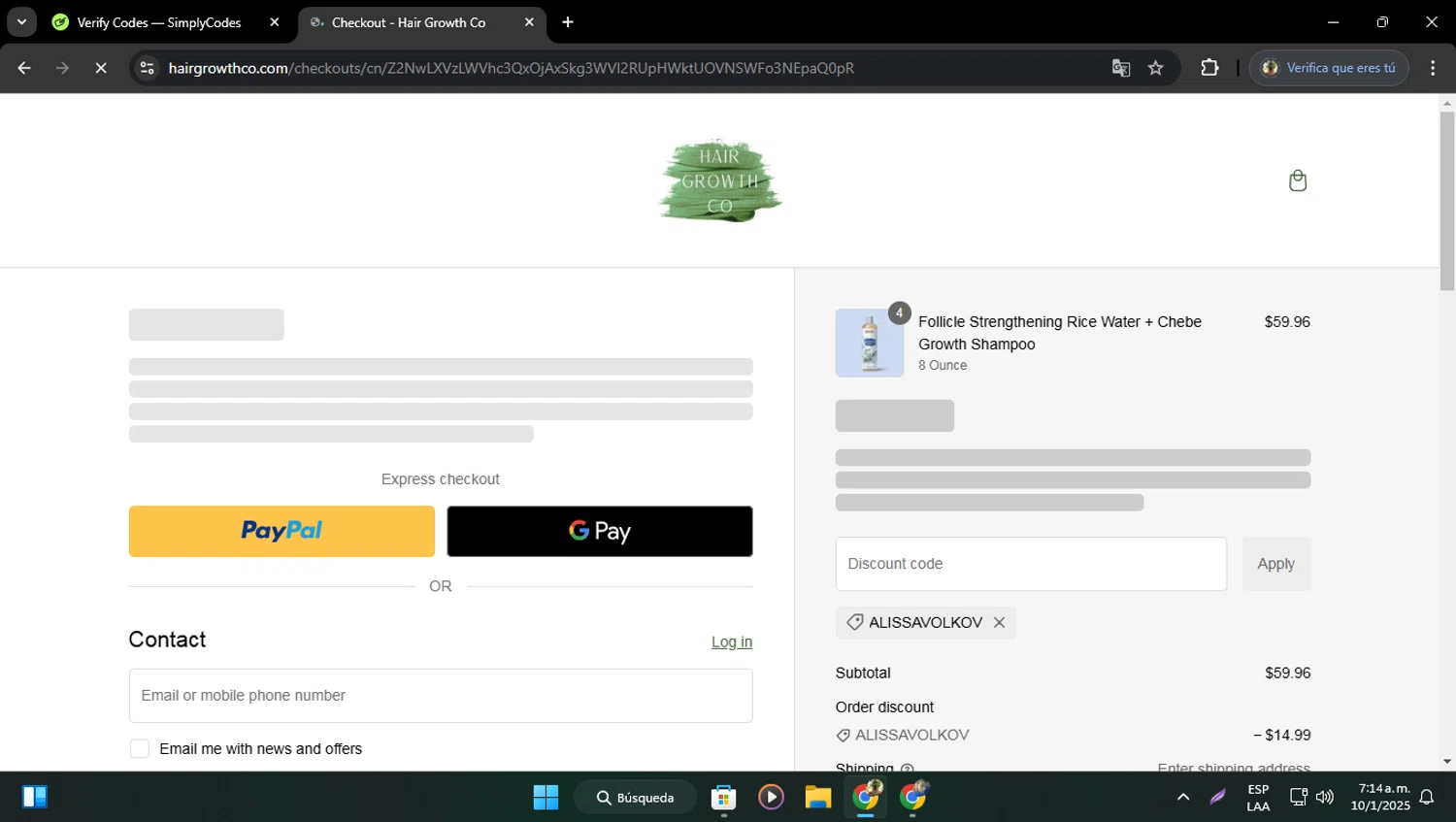Switch to the Verify Codes — SimplyCodes tab
Screen dimensions: 1456x822
coord(159,22)
